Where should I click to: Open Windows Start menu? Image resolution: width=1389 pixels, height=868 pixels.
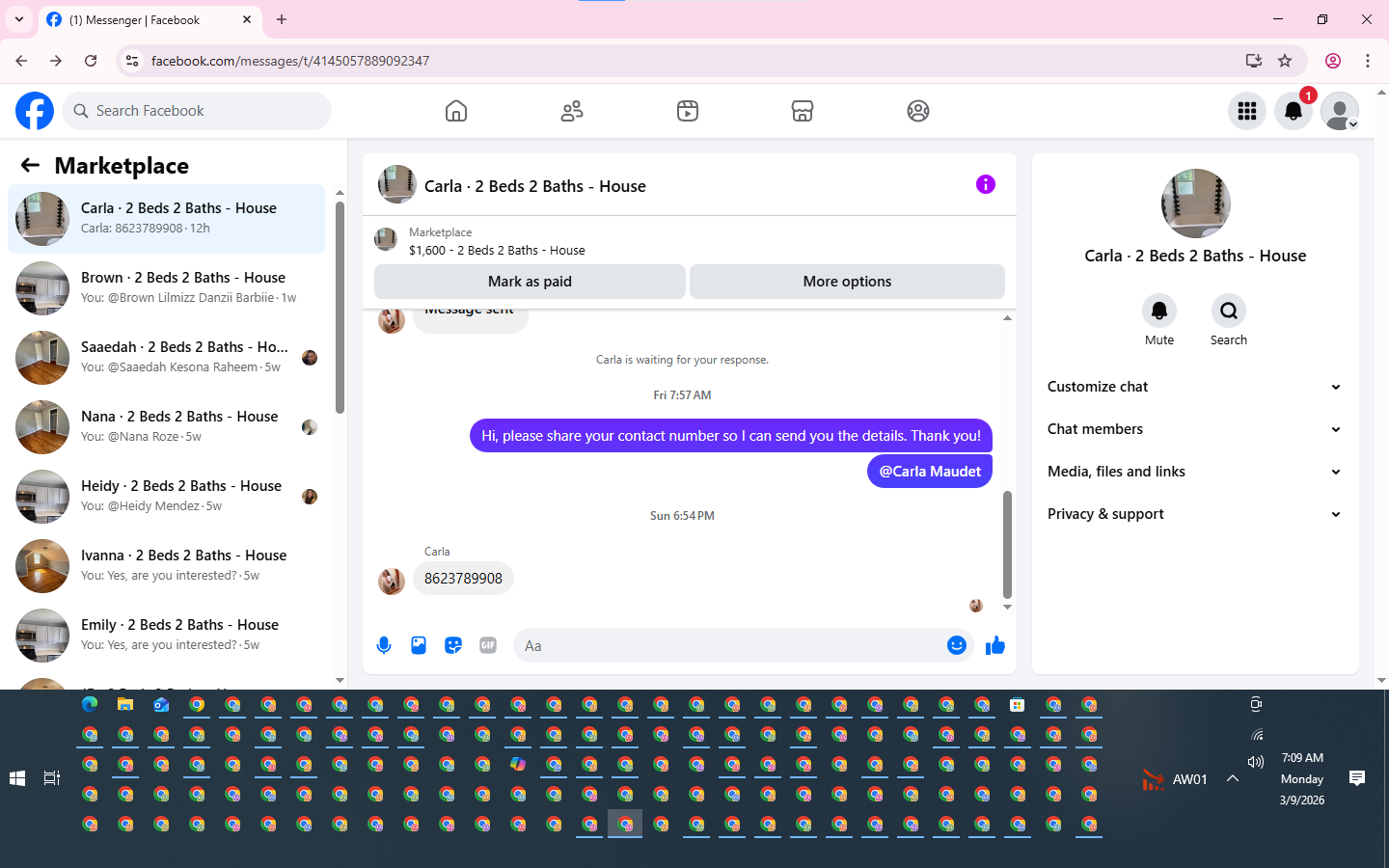[17, 778]
